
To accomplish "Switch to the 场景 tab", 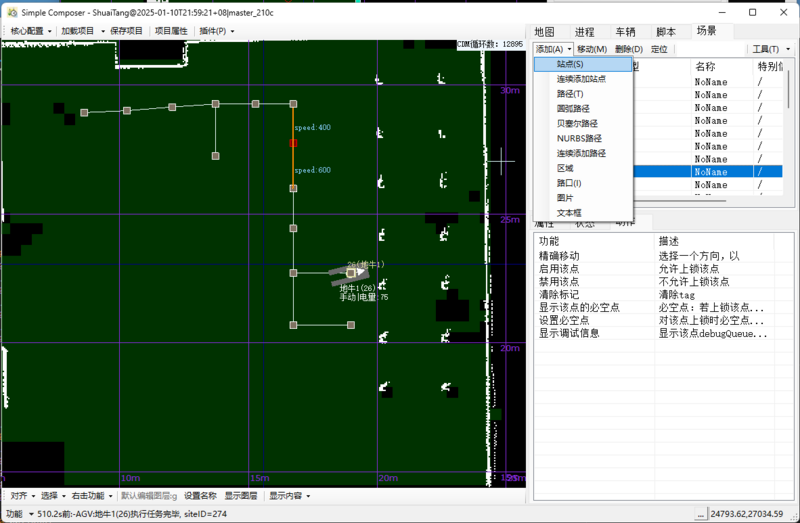I will 707,31.
